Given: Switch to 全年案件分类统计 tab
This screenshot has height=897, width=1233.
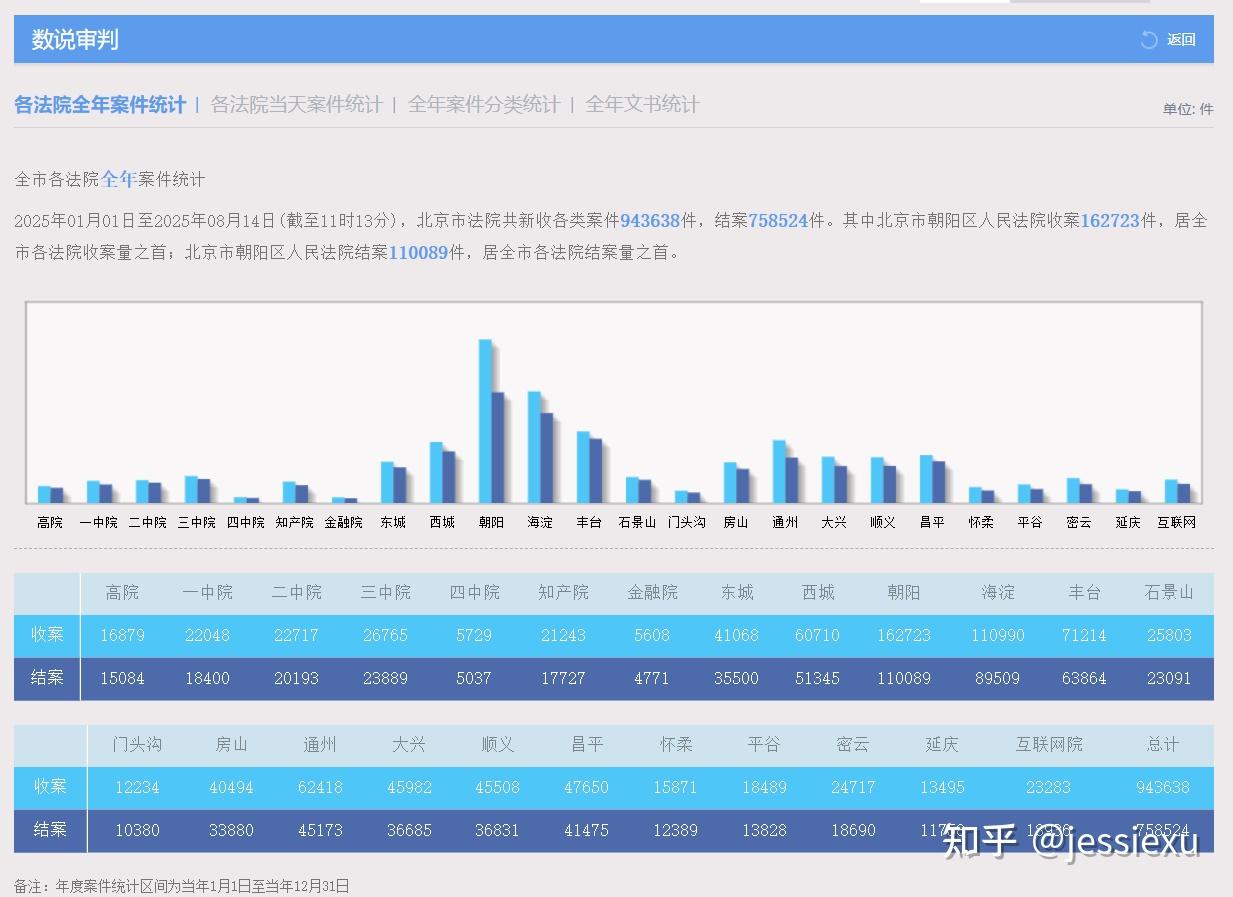Looking at the screenshot, I should pyautogui.click(x=484, y=104).
